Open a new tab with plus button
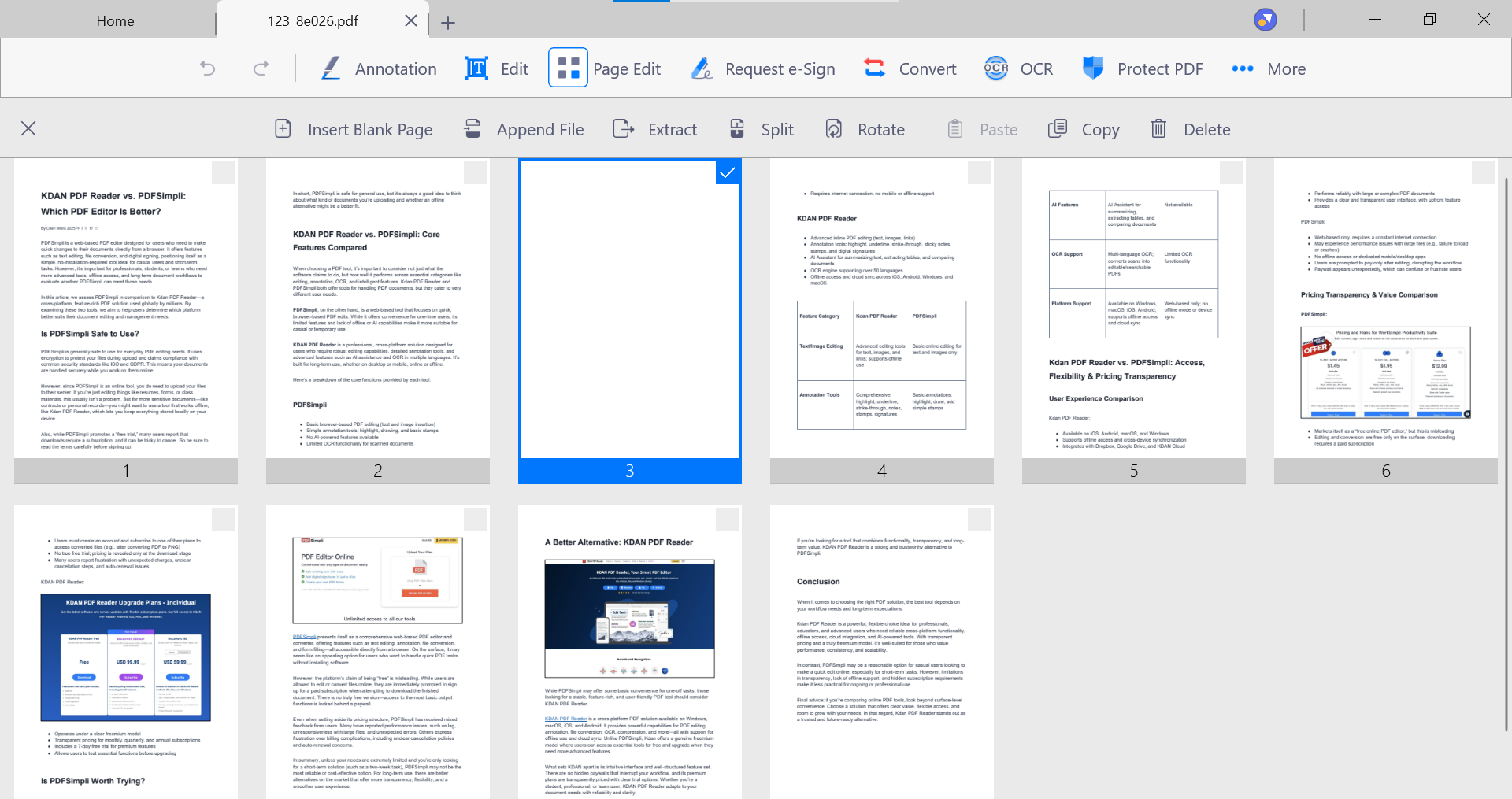The width and height of the screenshot is (1512, 799). click(x=448, y=23)
